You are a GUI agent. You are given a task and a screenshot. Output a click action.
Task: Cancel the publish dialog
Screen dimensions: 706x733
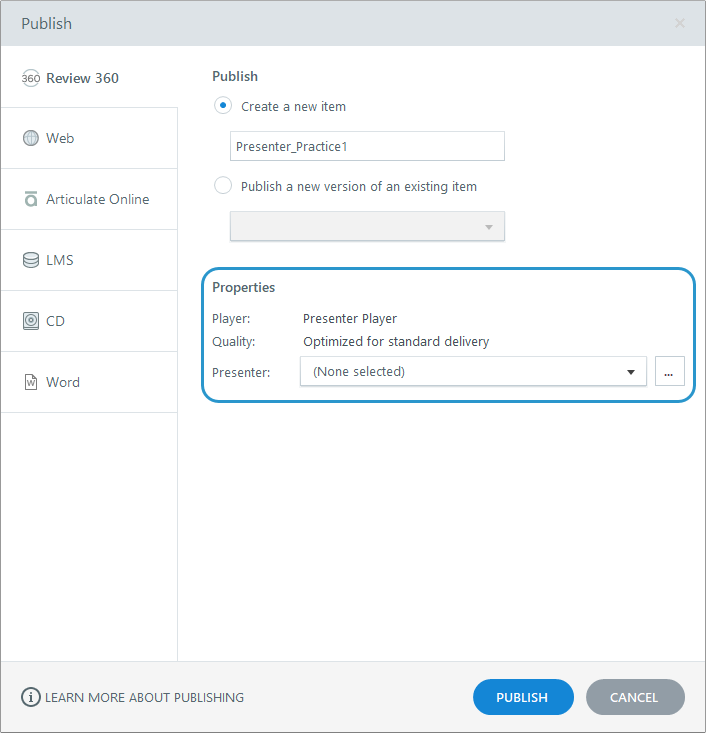[x=634, y=697]
